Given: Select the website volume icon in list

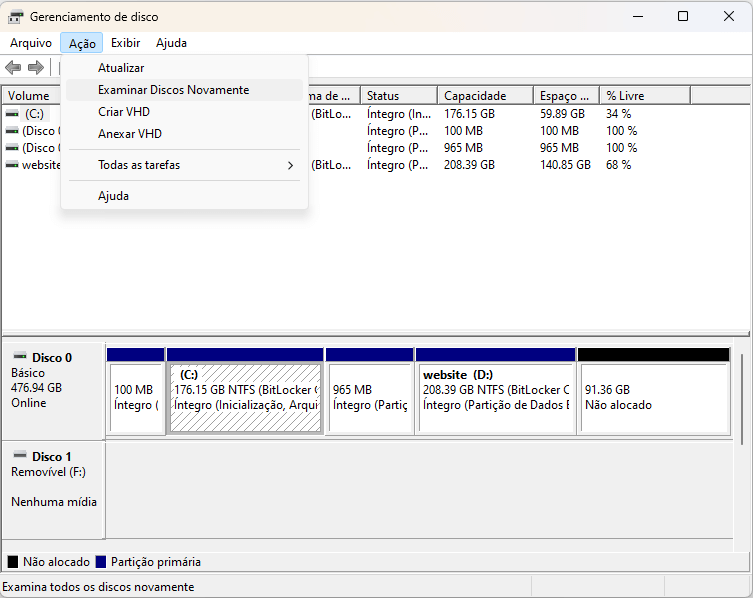Looking at the screenshot, I should pyautogui.click(x=12, y=165).
